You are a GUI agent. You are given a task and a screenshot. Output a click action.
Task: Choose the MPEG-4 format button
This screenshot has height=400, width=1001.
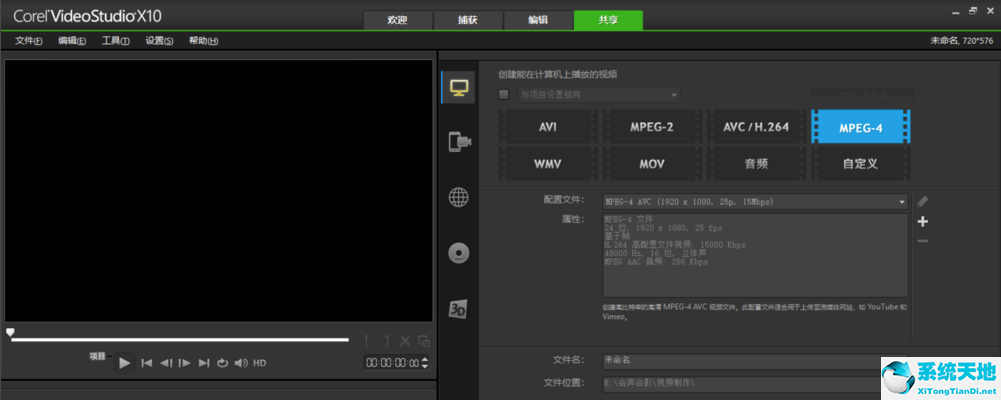pos(861,126)
